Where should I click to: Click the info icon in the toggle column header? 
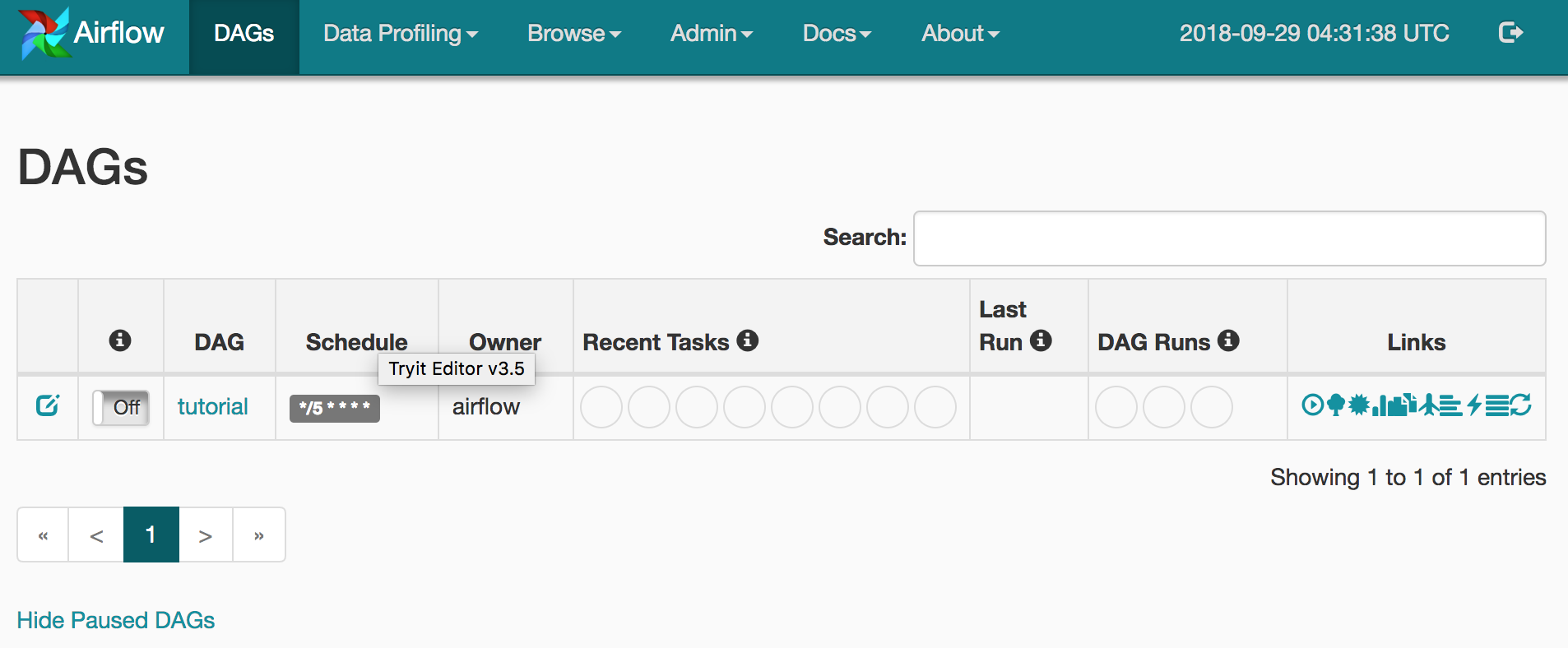coord(120,340)
